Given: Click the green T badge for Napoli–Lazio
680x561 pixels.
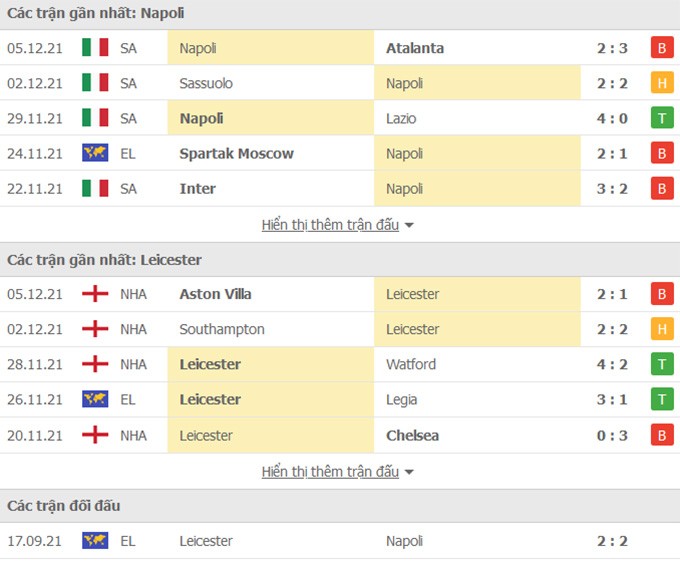Looking at the screenshot, I should click(662, 118).
